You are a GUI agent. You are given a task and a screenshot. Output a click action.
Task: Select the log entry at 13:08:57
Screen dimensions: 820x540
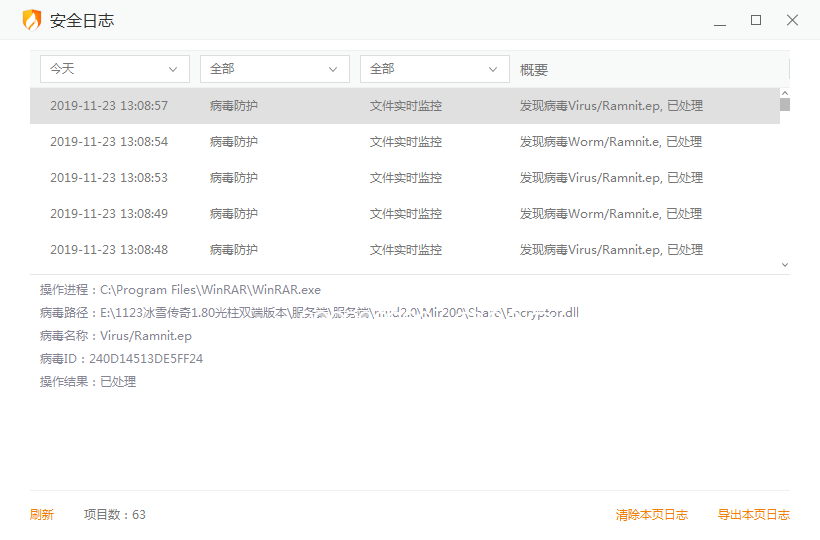tap(400, 106)
